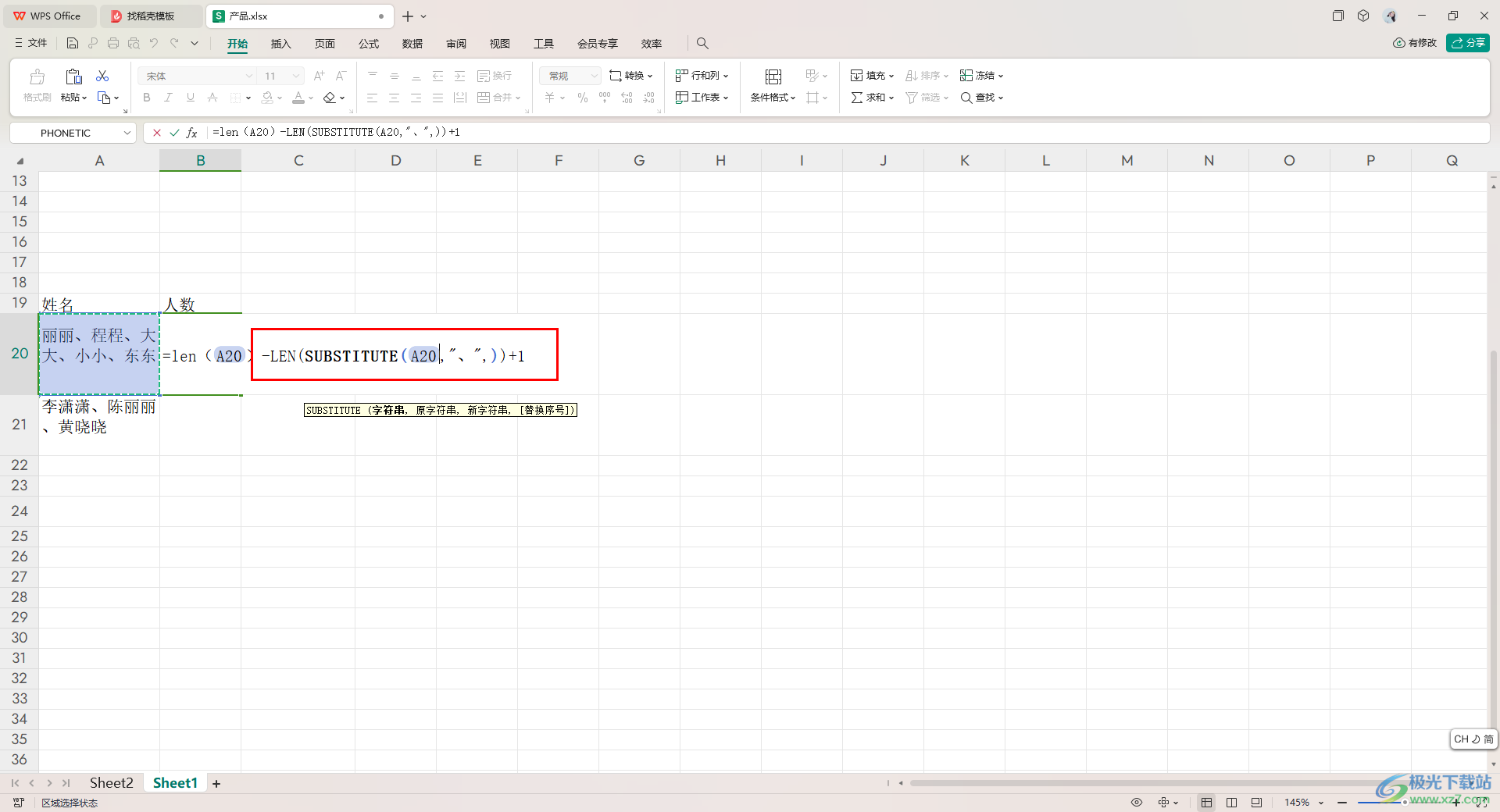Click the zoom slider handle
The image size is (1500, 812).
[1405, 803]
